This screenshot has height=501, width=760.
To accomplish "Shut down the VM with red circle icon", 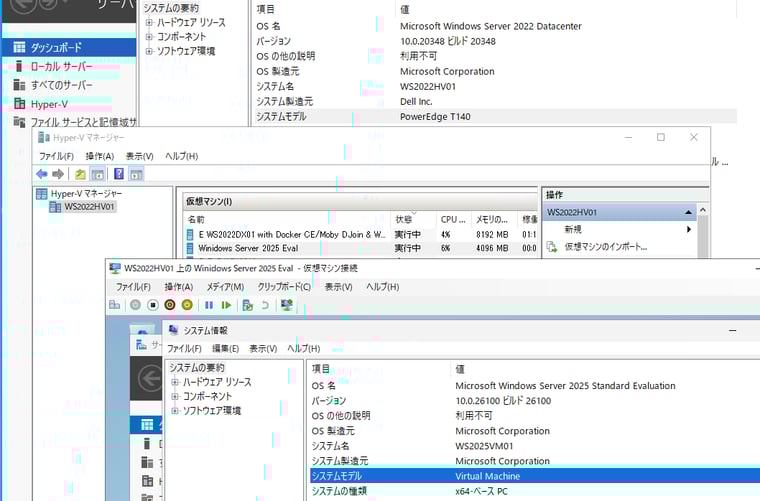I will [x=170, y=305].
